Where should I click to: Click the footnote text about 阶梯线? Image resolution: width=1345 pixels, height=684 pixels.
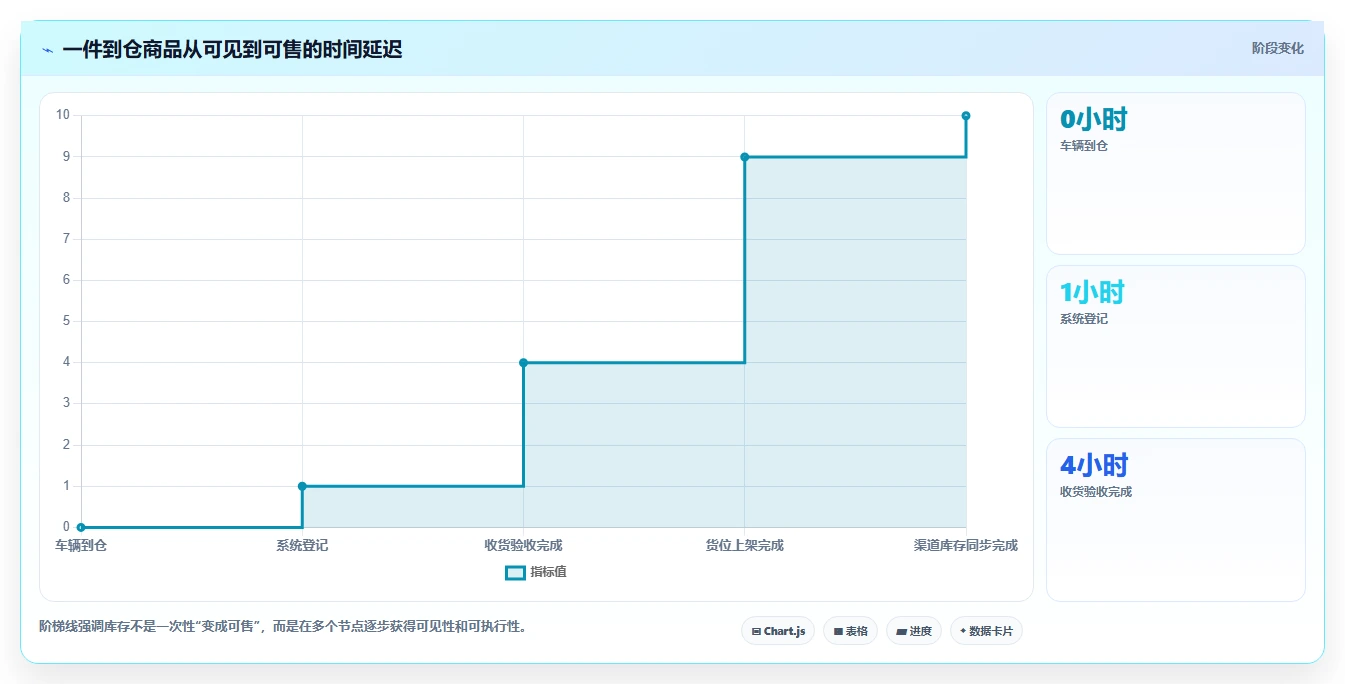[283, 627]
